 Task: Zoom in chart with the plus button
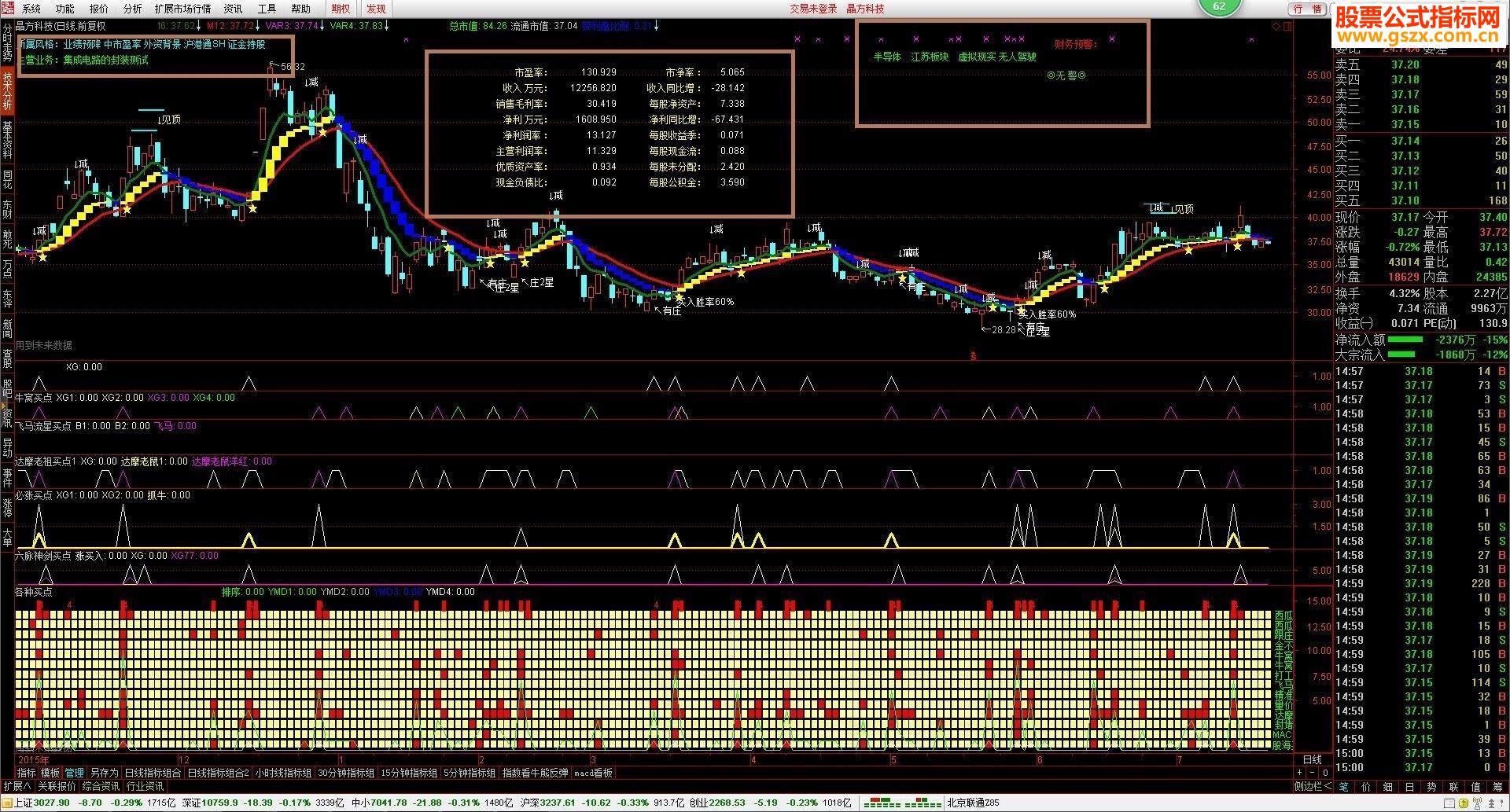tap(1299, 773)
